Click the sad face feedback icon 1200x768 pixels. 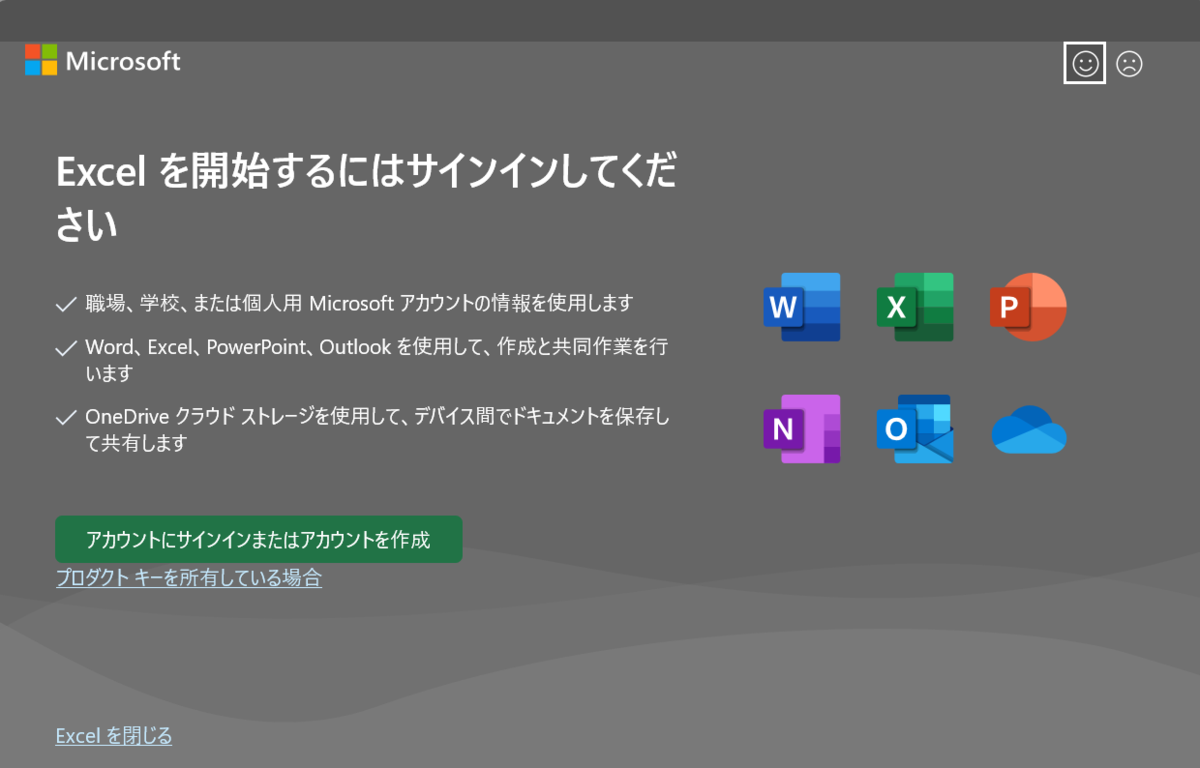[1129, 64]
